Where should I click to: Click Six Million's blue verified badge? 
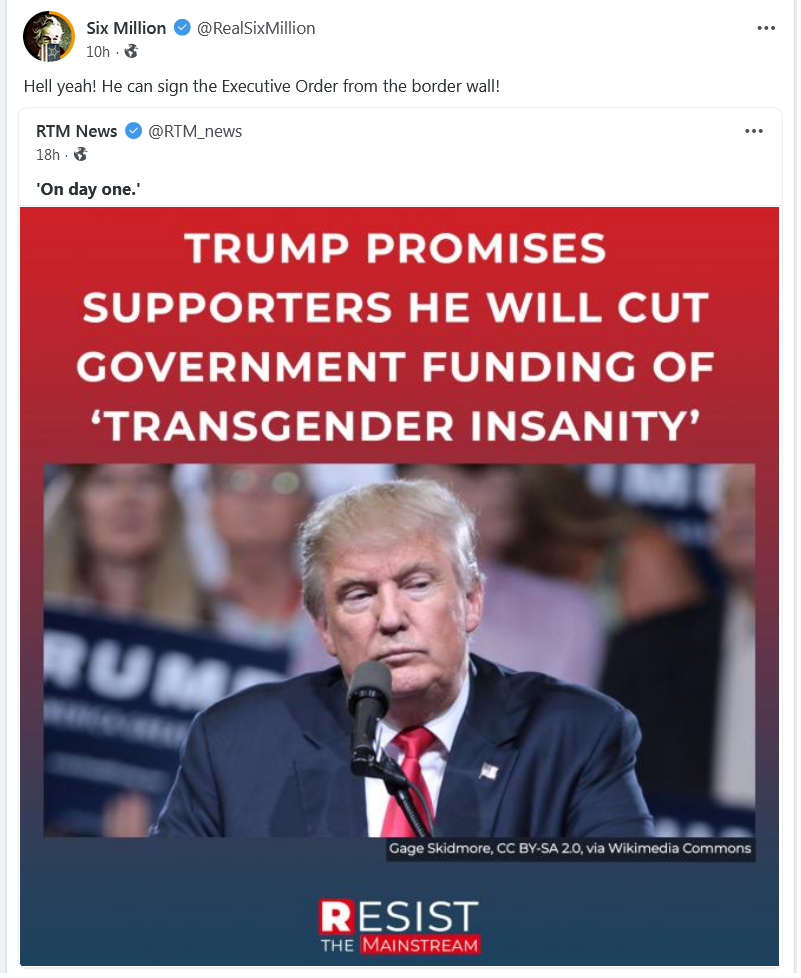(182, 28)
